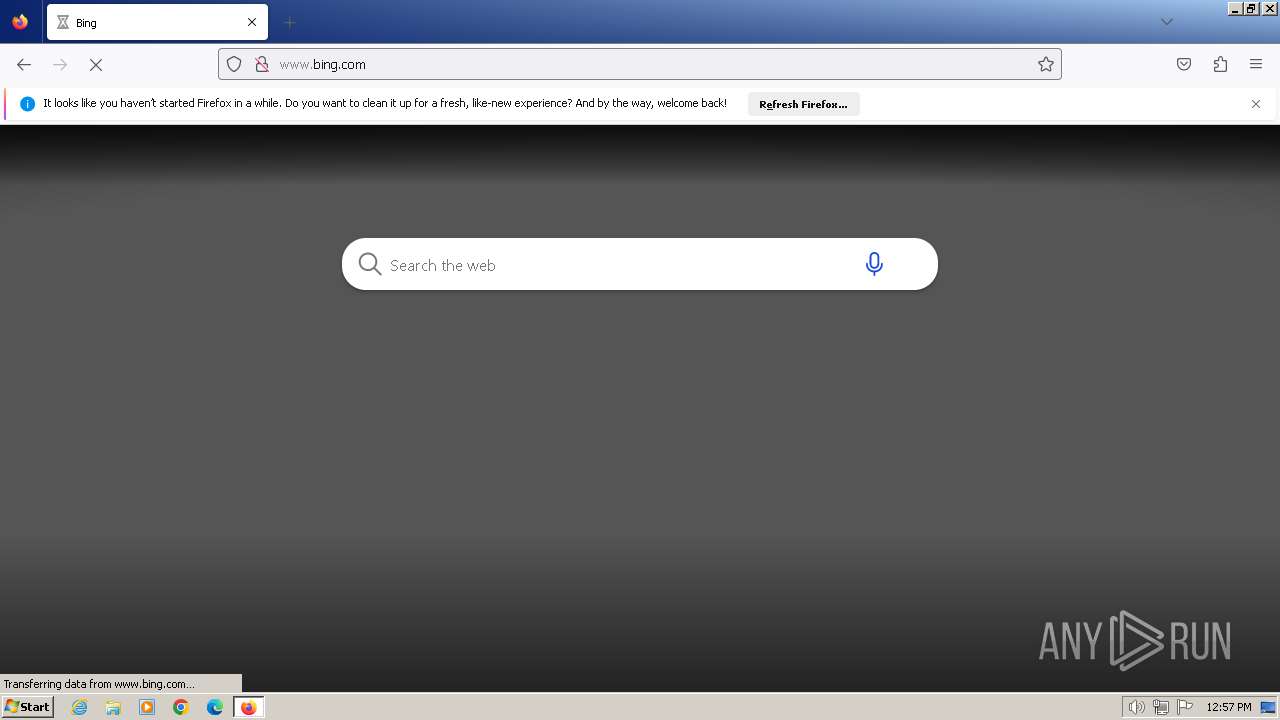Launch Internet Explorer from the taskbar
This screenshot has height=720, width=1280.
[x=79, y=707]
